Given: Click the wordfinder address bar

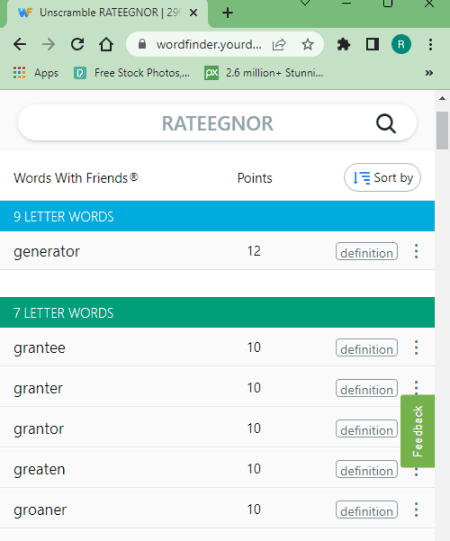Looking at the screenshot, I should [208, 45].
